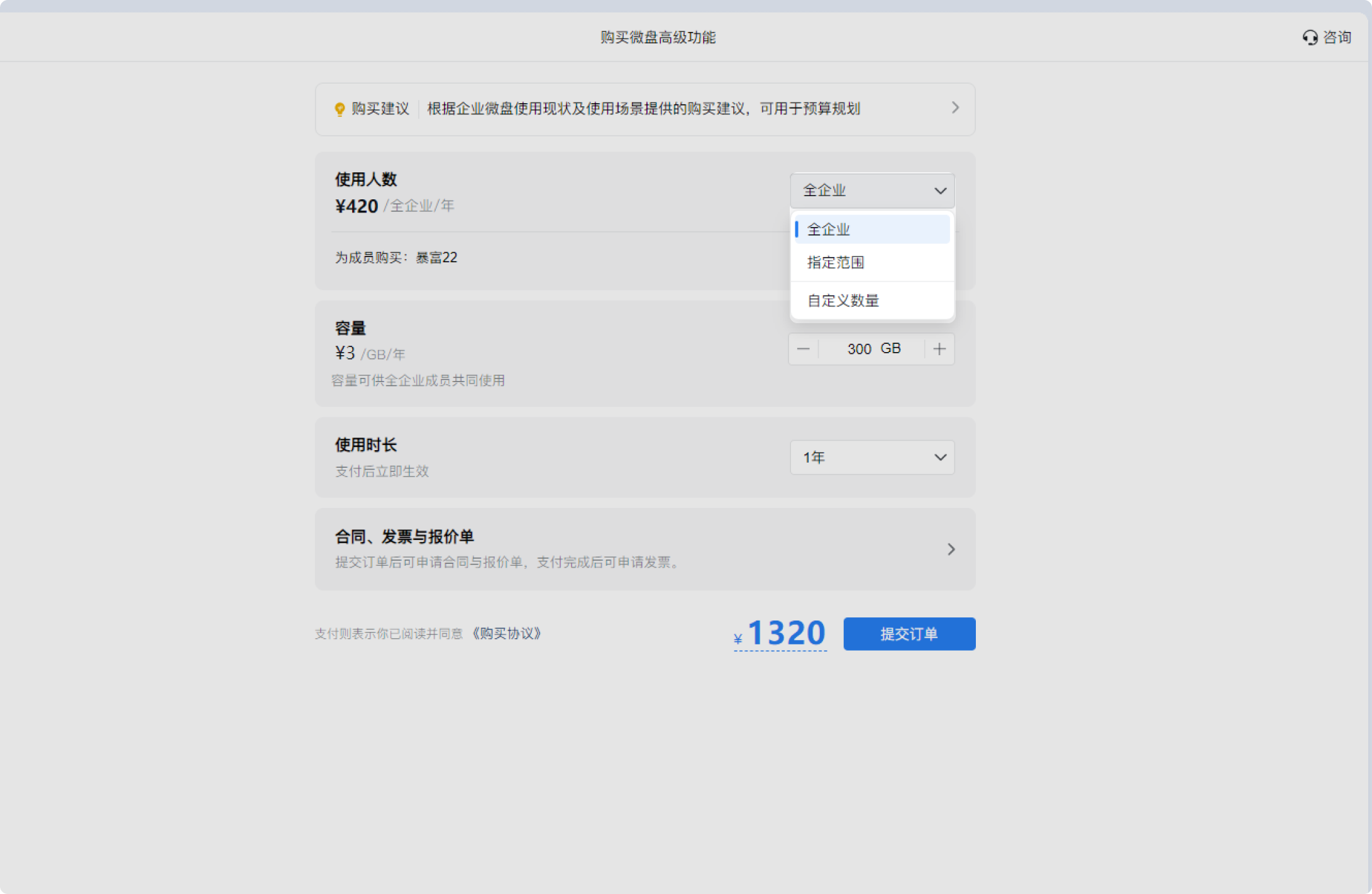Viewport: 1372px width, 894px height.
Task: Increase capacity with plus button
Action: (x=939, y=349)
